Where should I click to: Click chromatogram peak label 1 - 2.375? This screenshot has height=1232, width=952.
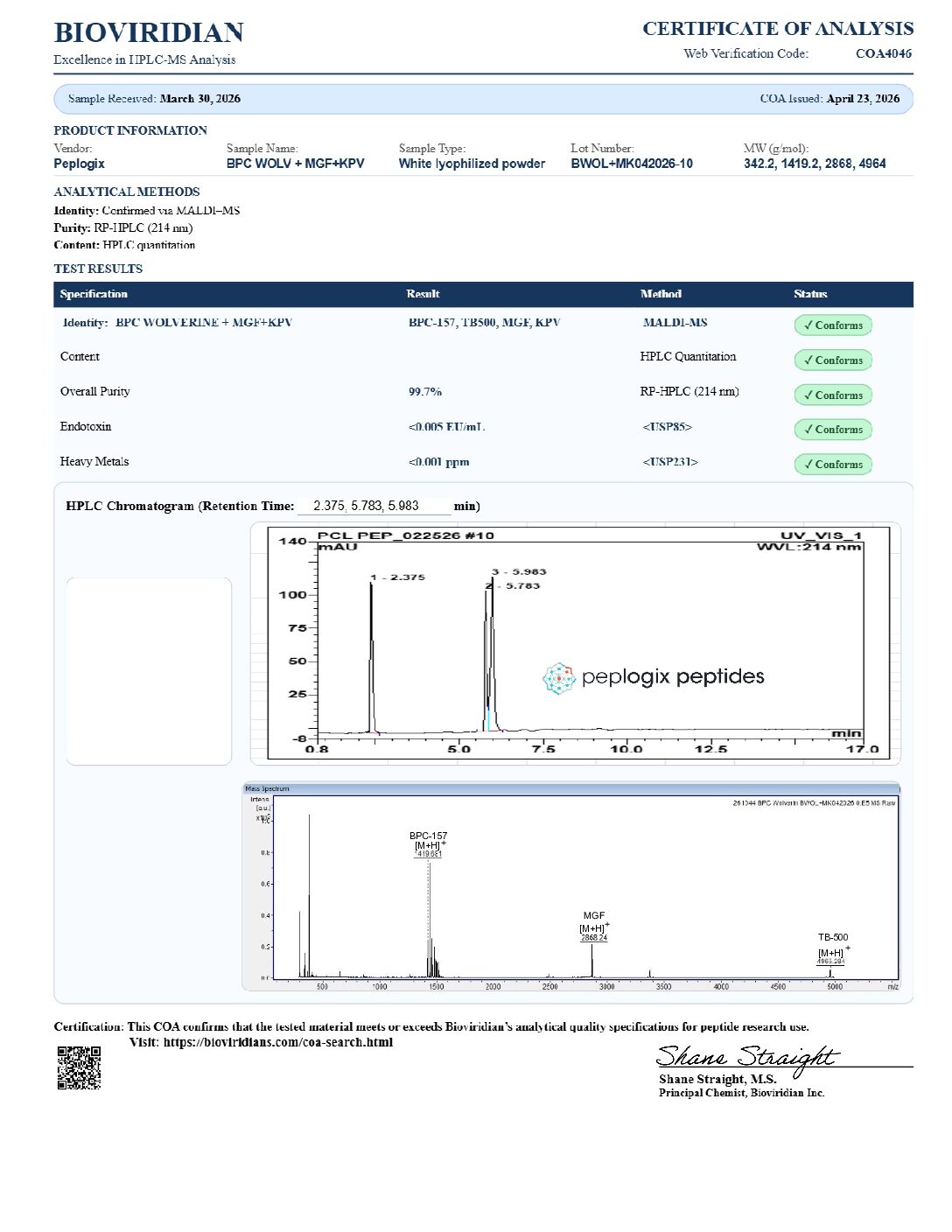click(x=398, y=577)
